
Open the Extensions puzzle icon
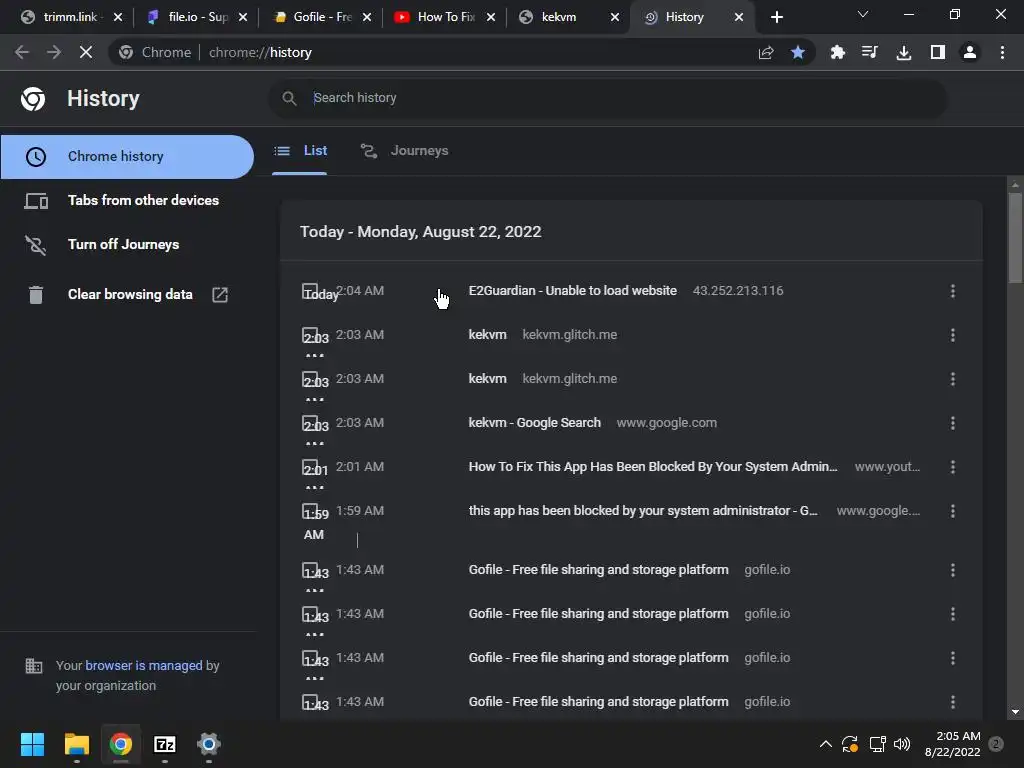pyautogui.click(x=837, y=52)
